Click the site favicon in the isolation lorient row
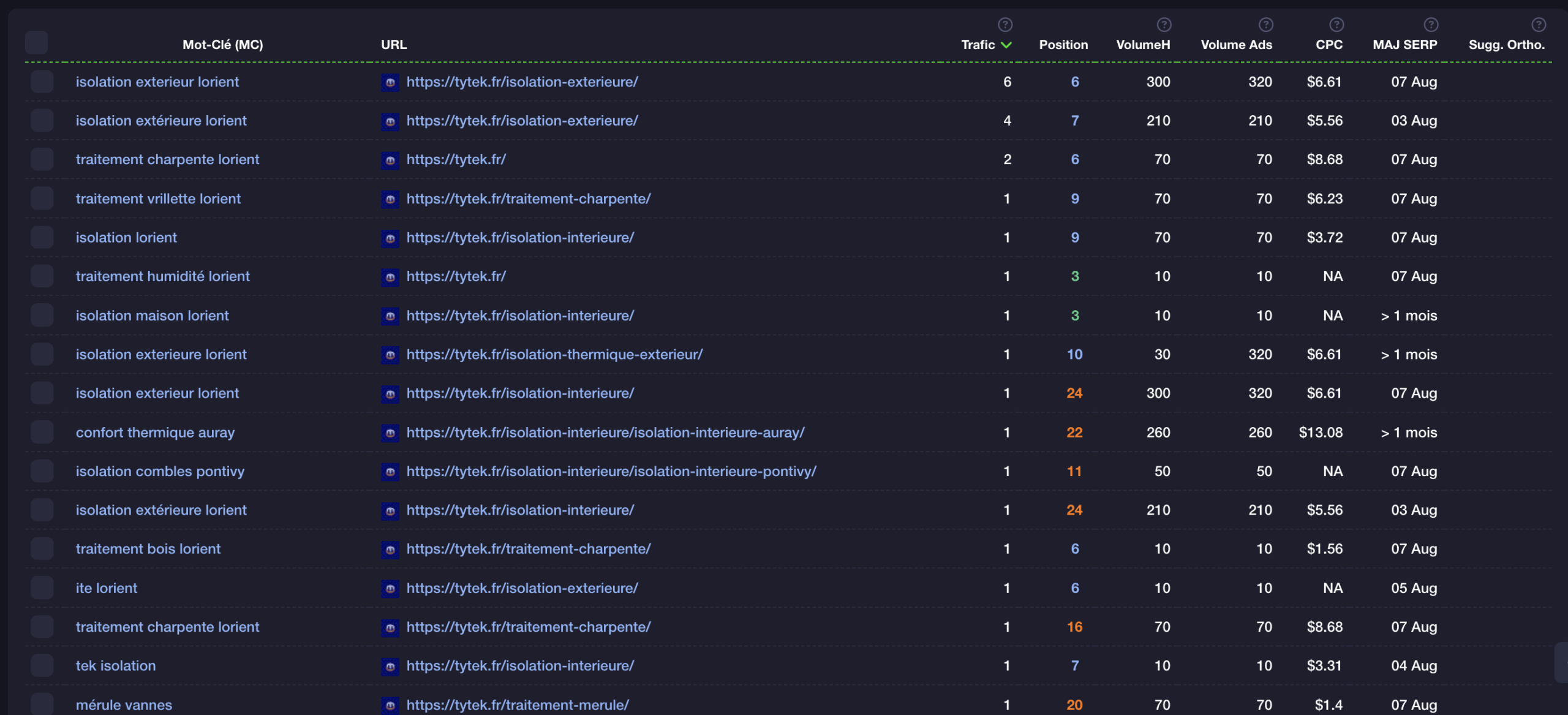This screenshot has width=1568, height=715. [390, 238]
